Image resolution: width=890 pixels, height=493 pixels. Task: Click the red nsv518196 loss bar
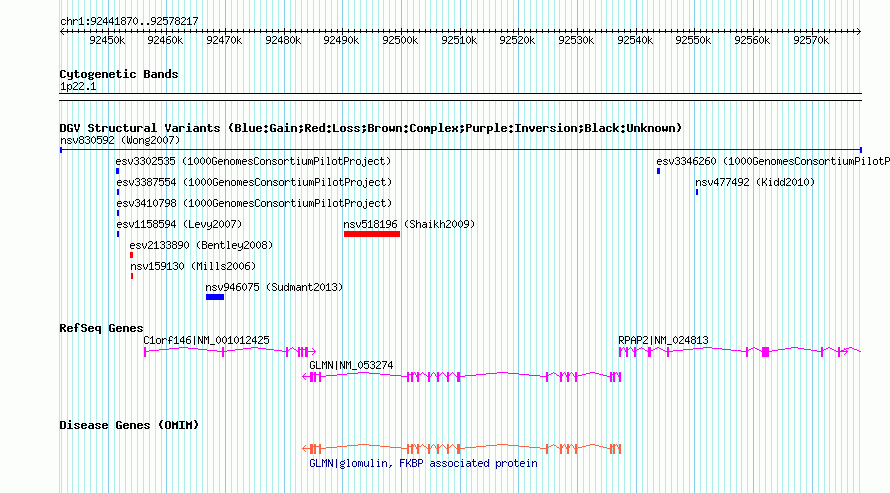(x=372, y=234)
